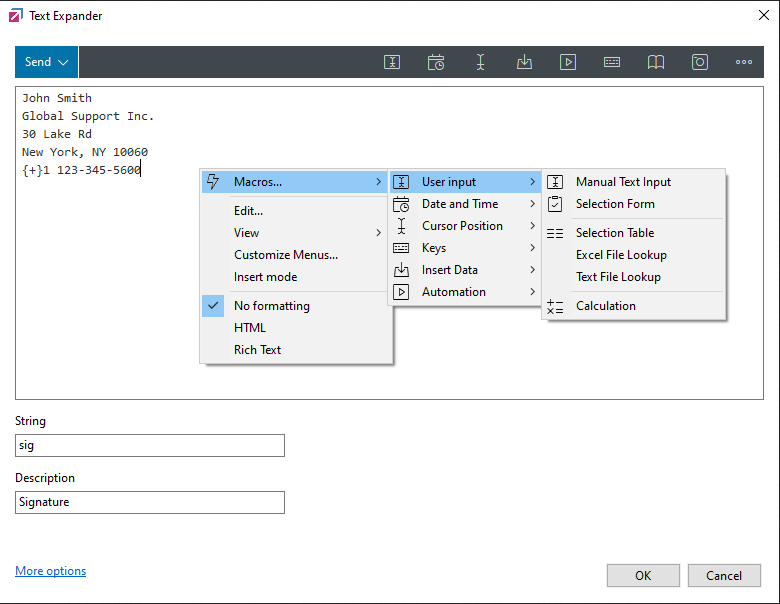Click the Date and Time toolbar icon
This screenshot has height=604, width=780.
pyautogui.click(x=436, y=62)
